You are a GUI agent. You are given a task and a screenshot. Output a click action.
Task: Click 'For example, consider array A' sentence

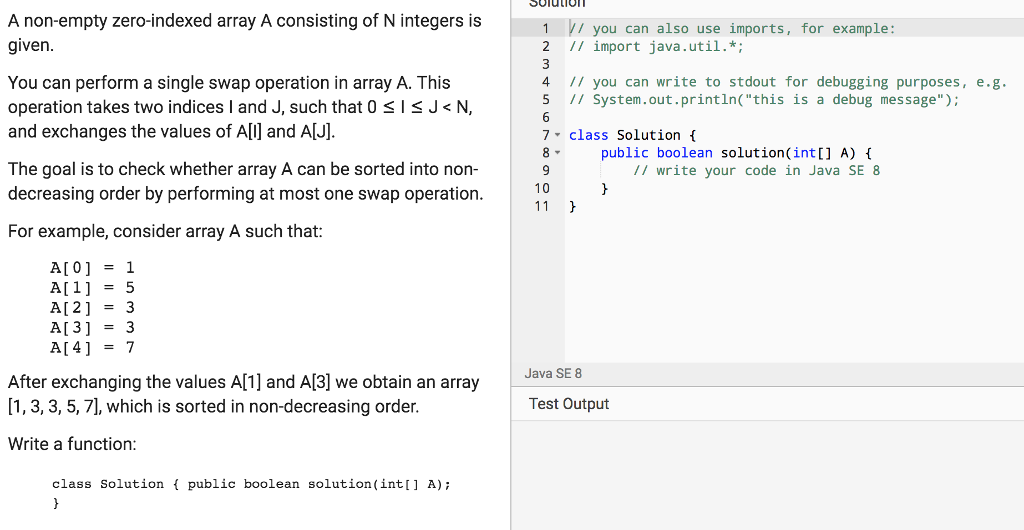(165, 232)
